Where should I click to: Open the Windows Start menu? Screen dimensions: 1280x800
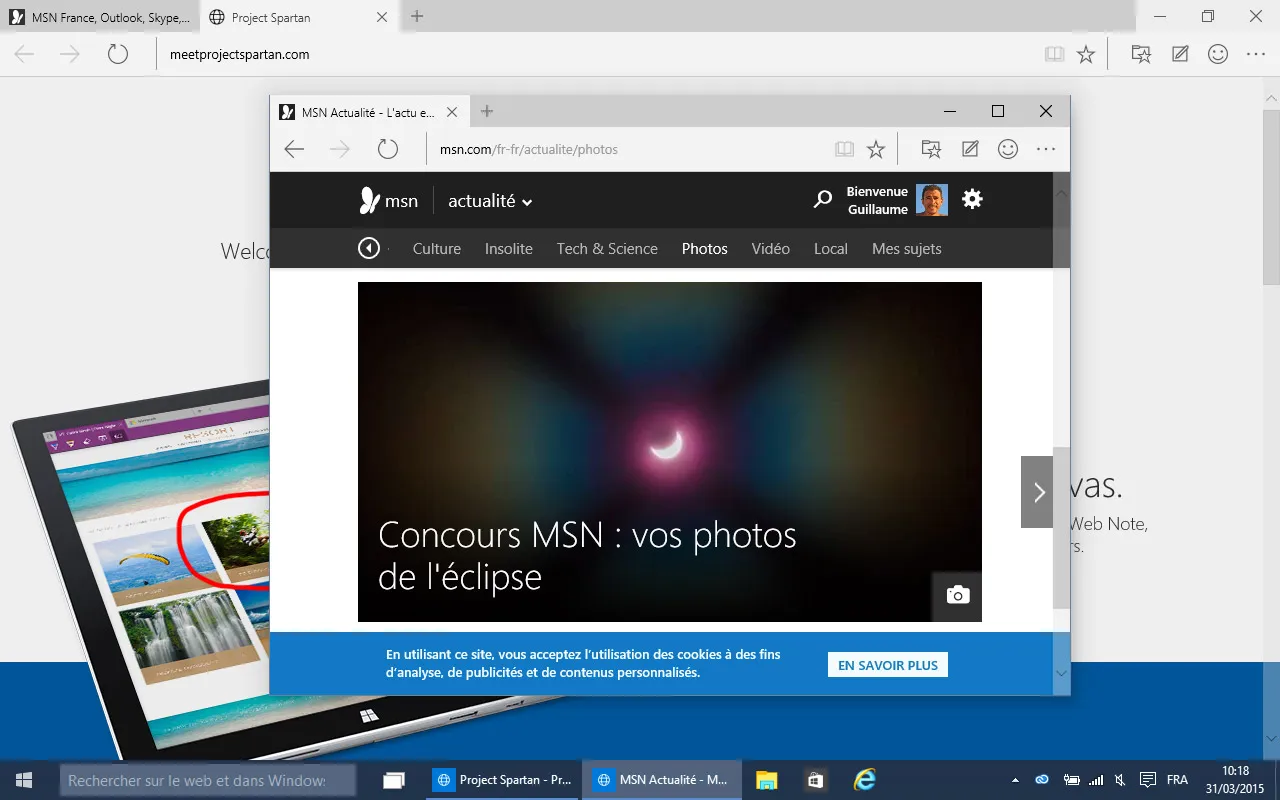[x=24, y=780]
